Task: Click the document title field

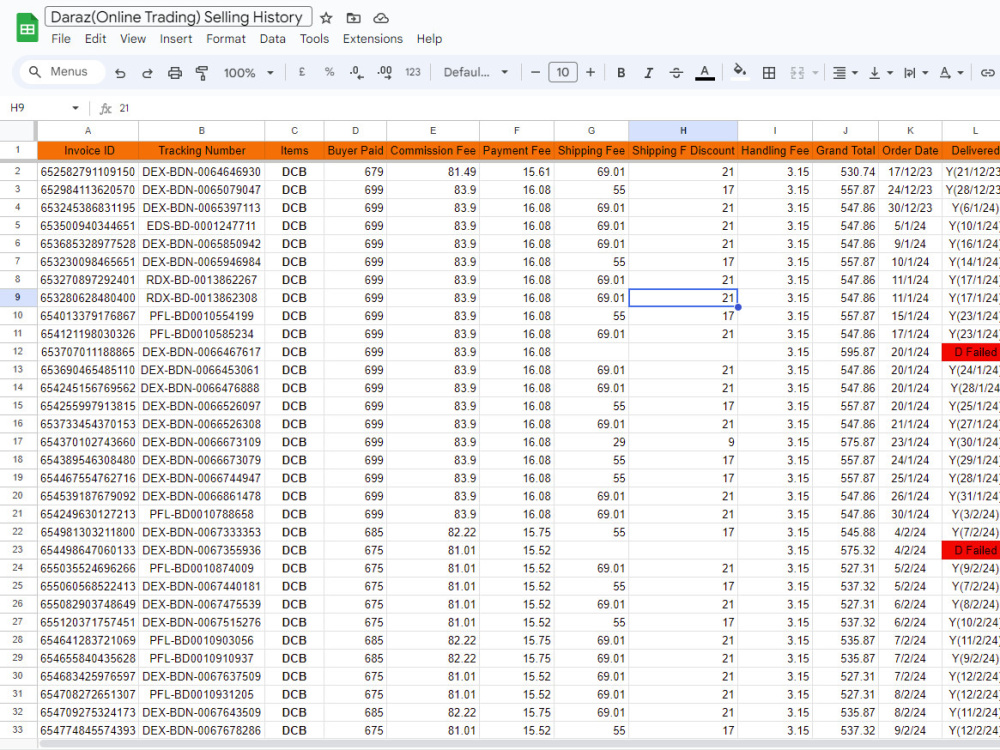Action: [x=178, y=17]
